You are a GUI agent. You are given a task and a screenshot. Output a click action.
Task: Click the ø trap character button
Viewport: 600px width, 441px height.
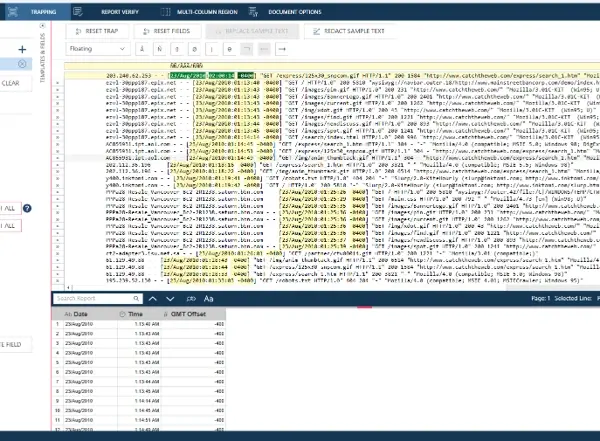coord(229,49)
